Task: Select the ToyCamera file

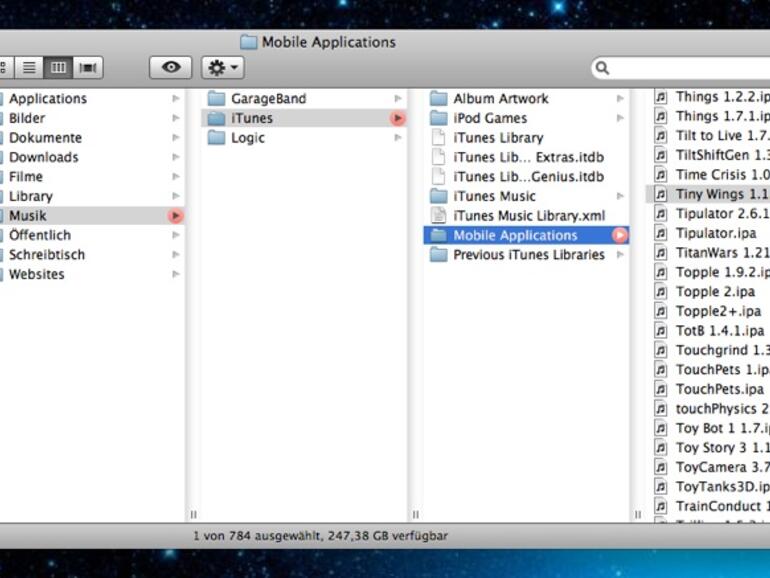Action: tap(708, 467)
